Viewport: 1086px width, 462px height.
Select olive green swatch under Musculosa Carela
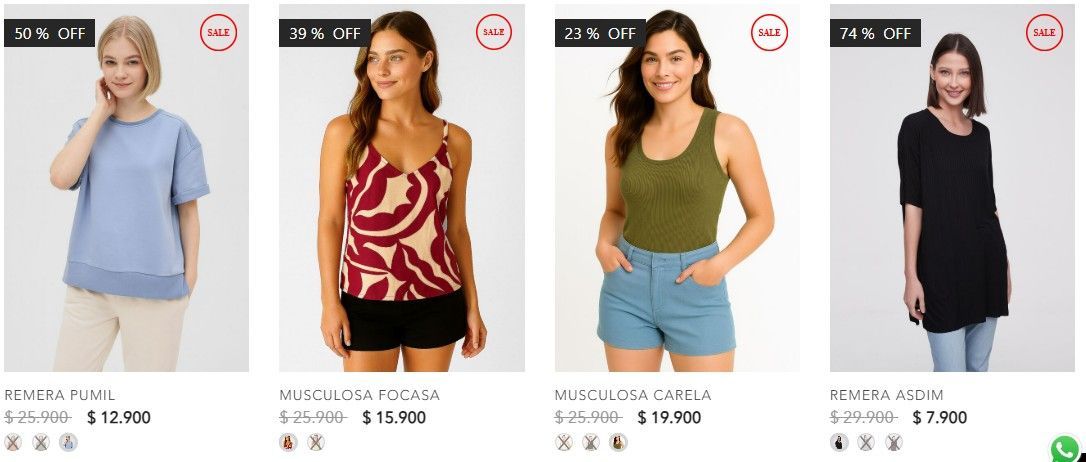[x=618, y=442]
